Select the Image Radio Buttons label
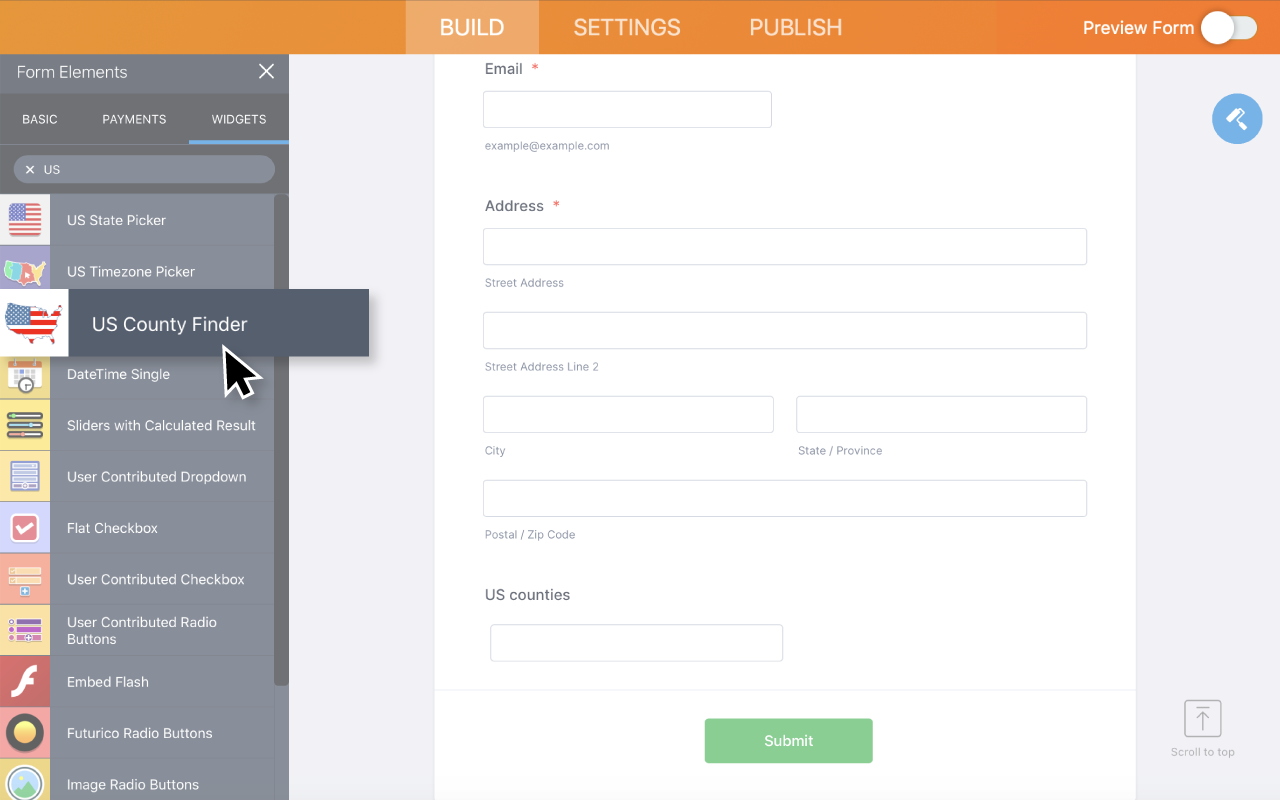 point(132,784)
